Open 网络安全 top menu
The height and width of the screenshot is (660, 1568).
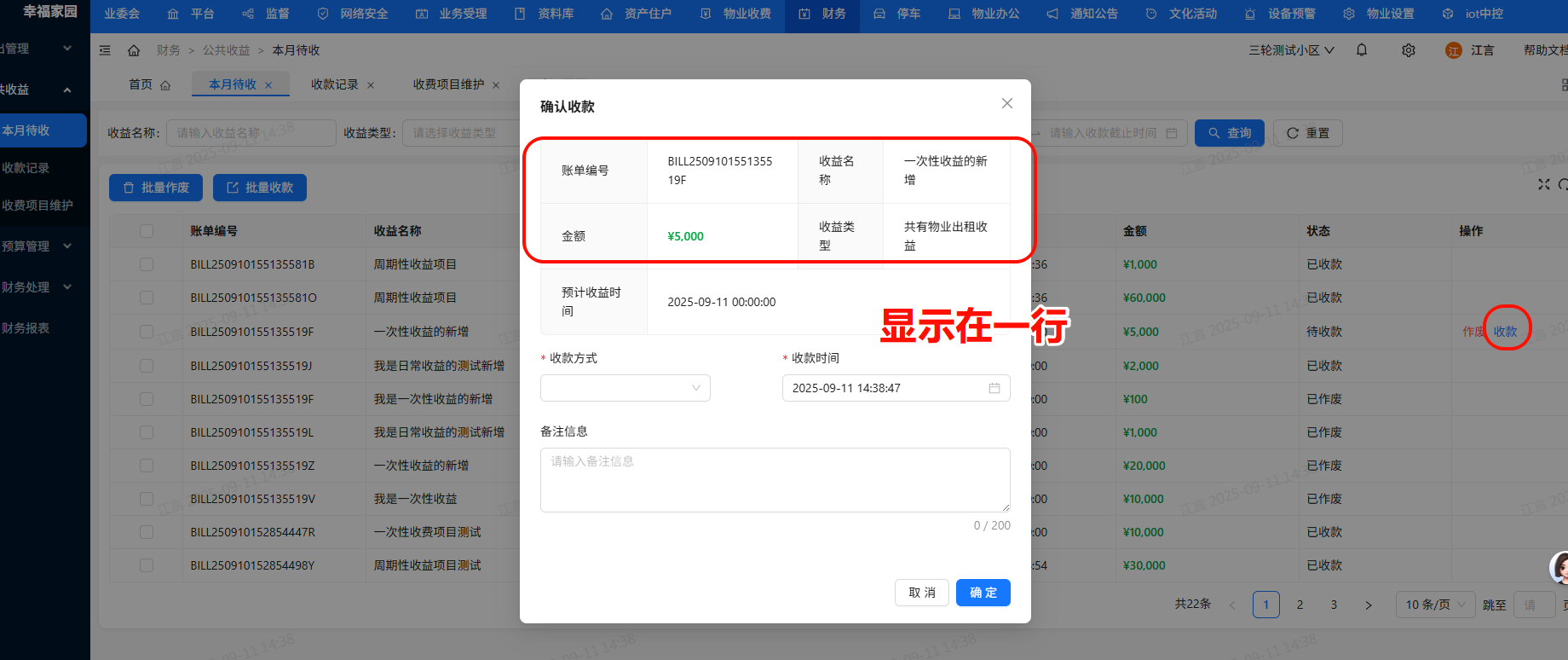point(353,14)
